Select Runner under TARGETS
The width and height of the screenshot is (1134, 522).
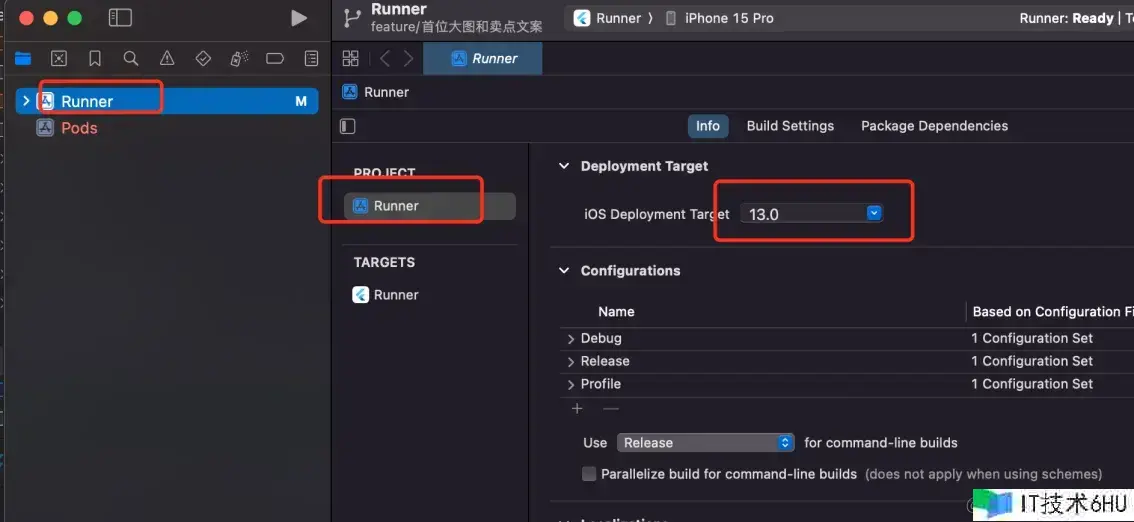pyautogui.click(x=385, y=295)
